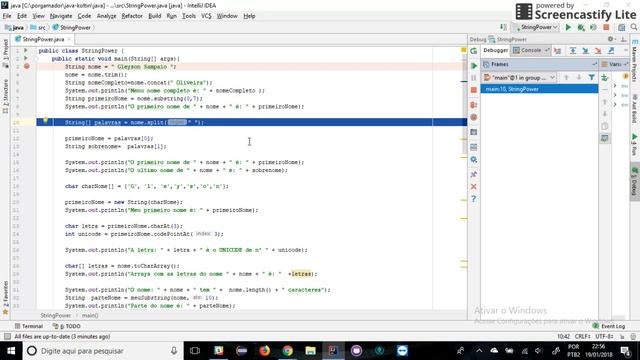Toggle Mute Breakpoints in Debug panel
Viewport: 640px width, 360px height.
[473, 117]
